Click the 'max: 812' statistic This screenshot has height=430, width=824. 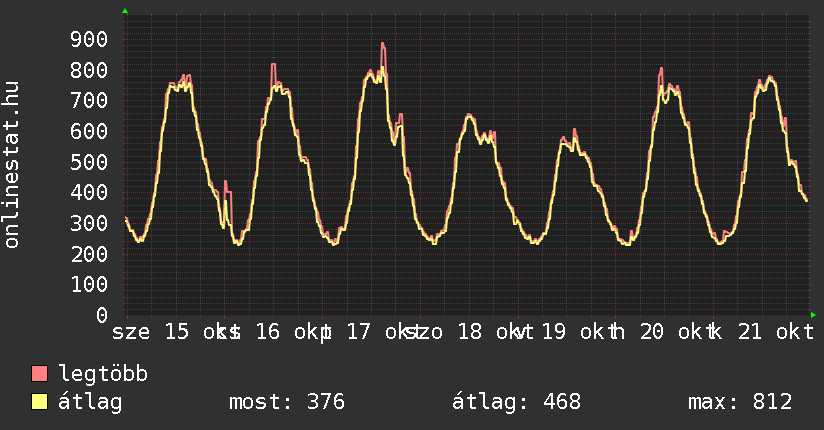740,402
